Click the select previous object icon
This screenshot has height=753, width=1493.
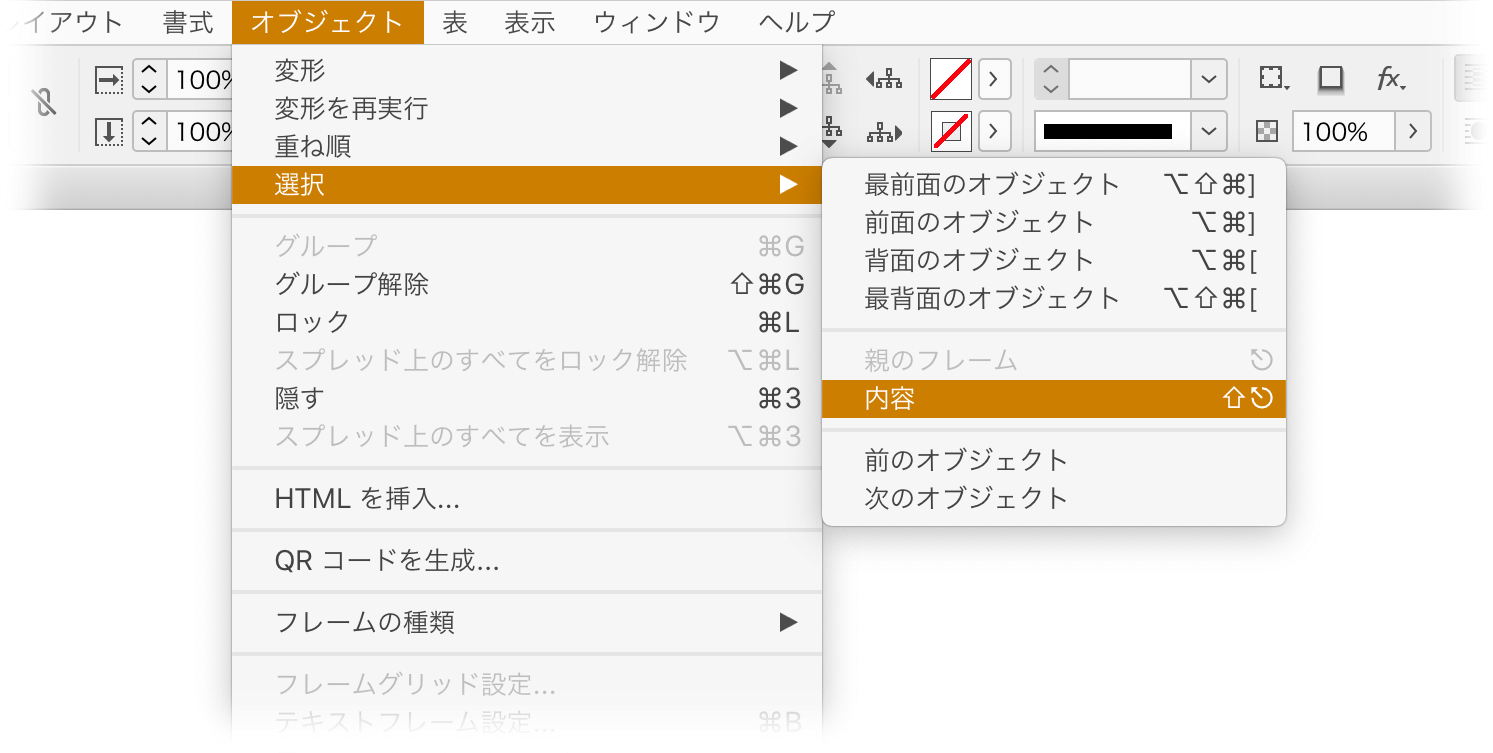[x=883, y=79]
